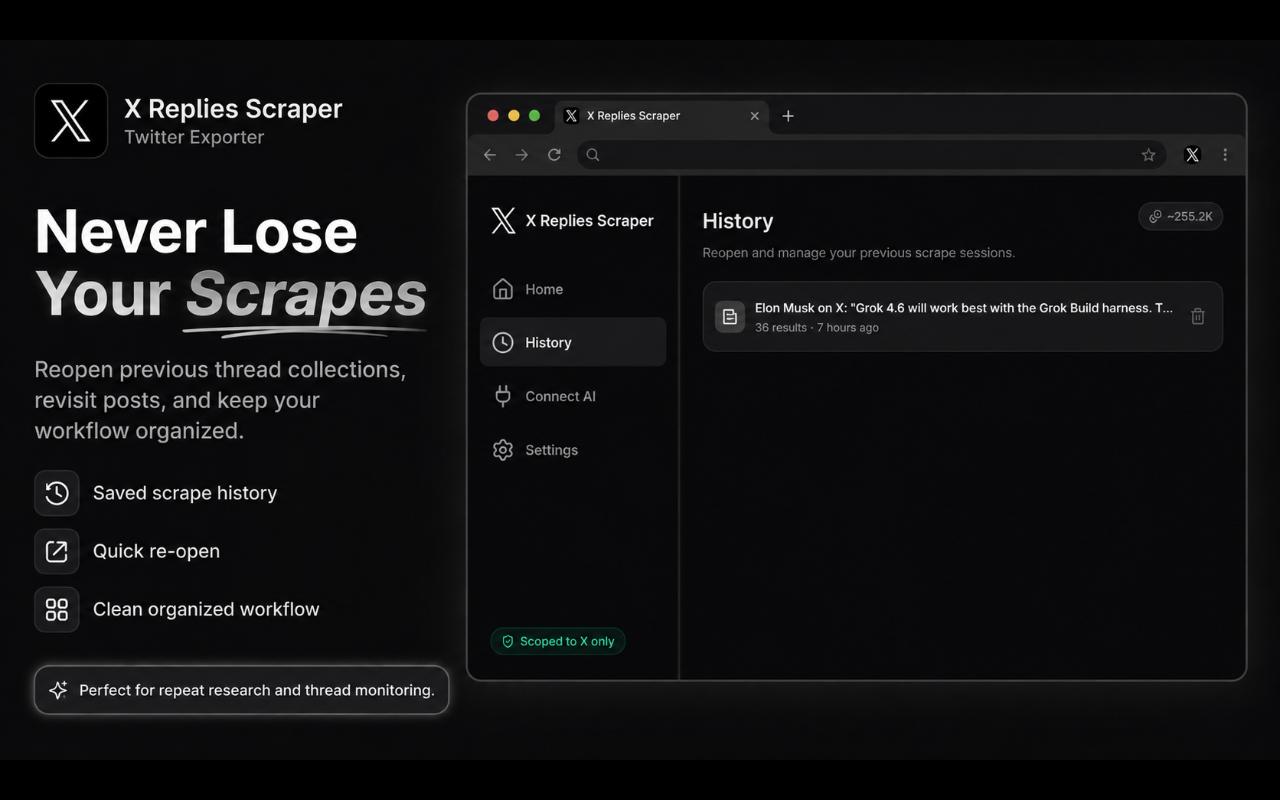Bookmark page with star icon

tap(1148, 155)
